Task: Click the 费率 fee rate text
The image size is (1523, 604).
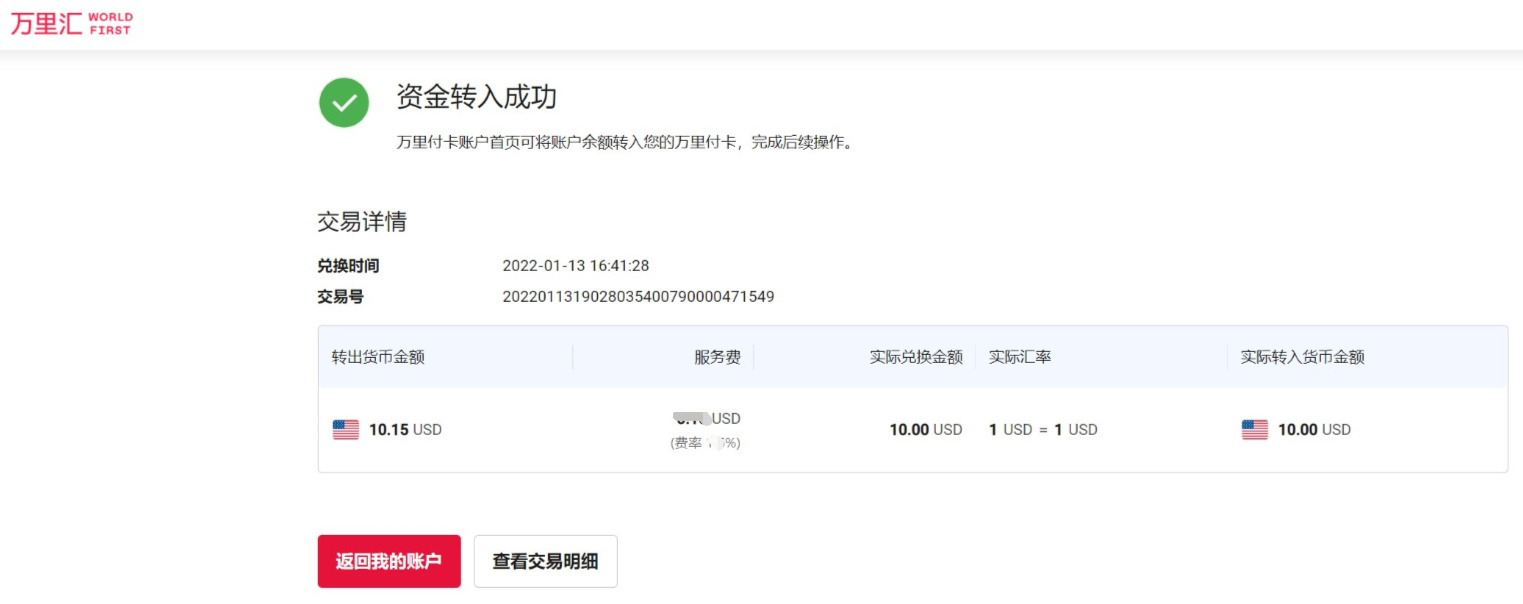Action: tap(705, 443)
